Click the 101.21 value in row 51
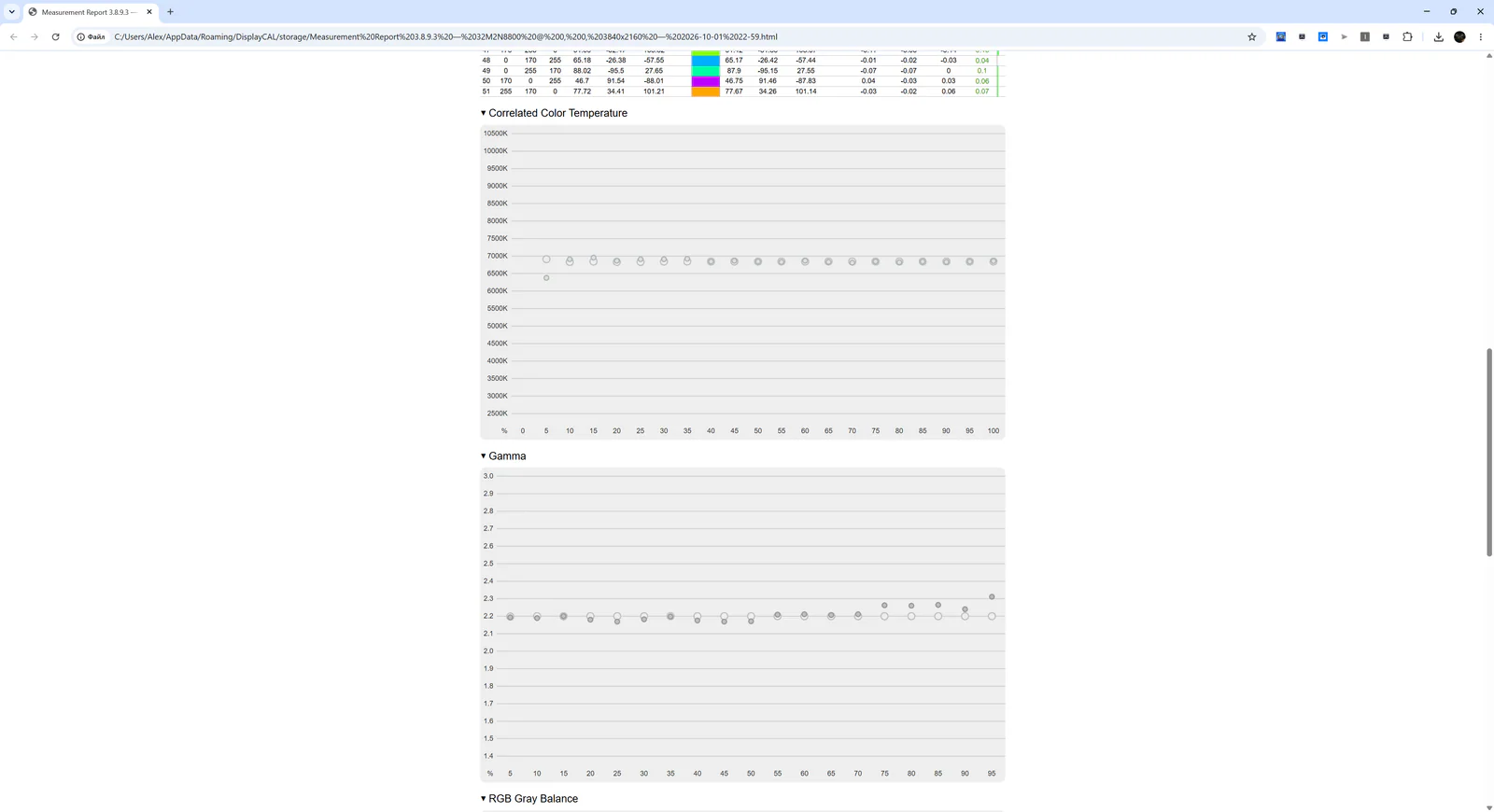The width and height of the screenshot is (1494, 812). point(654,91)
